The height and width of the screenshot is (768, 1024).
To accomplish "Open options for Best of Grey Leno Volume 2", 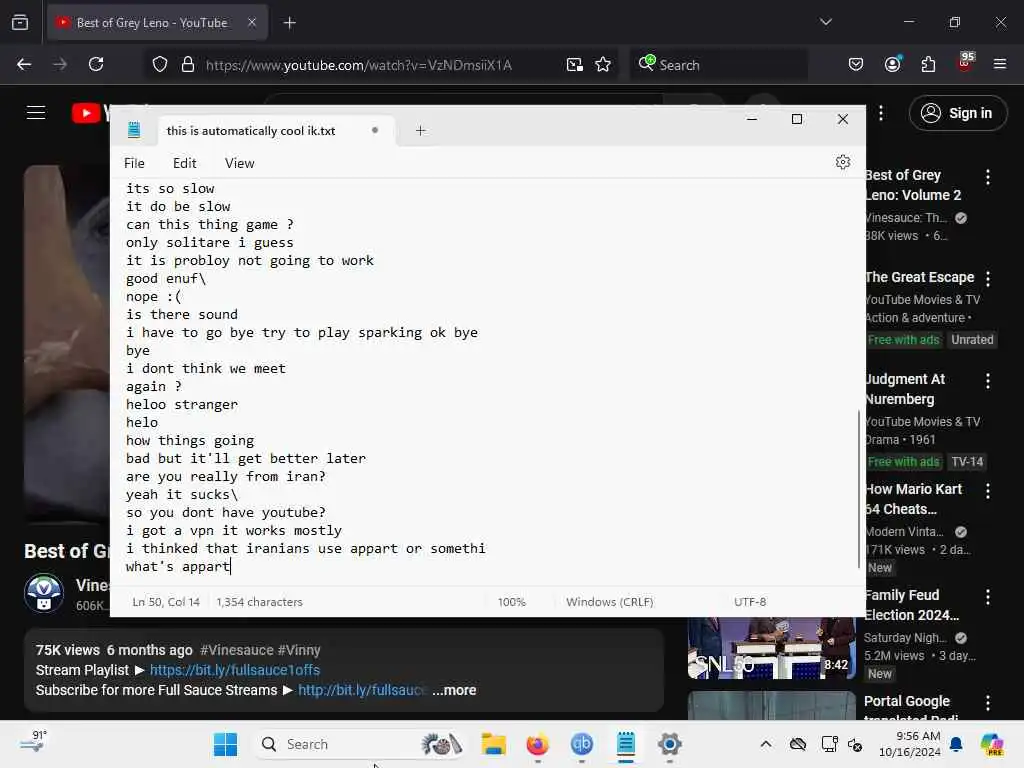I will pyautogui.click(x=987, y=176).
